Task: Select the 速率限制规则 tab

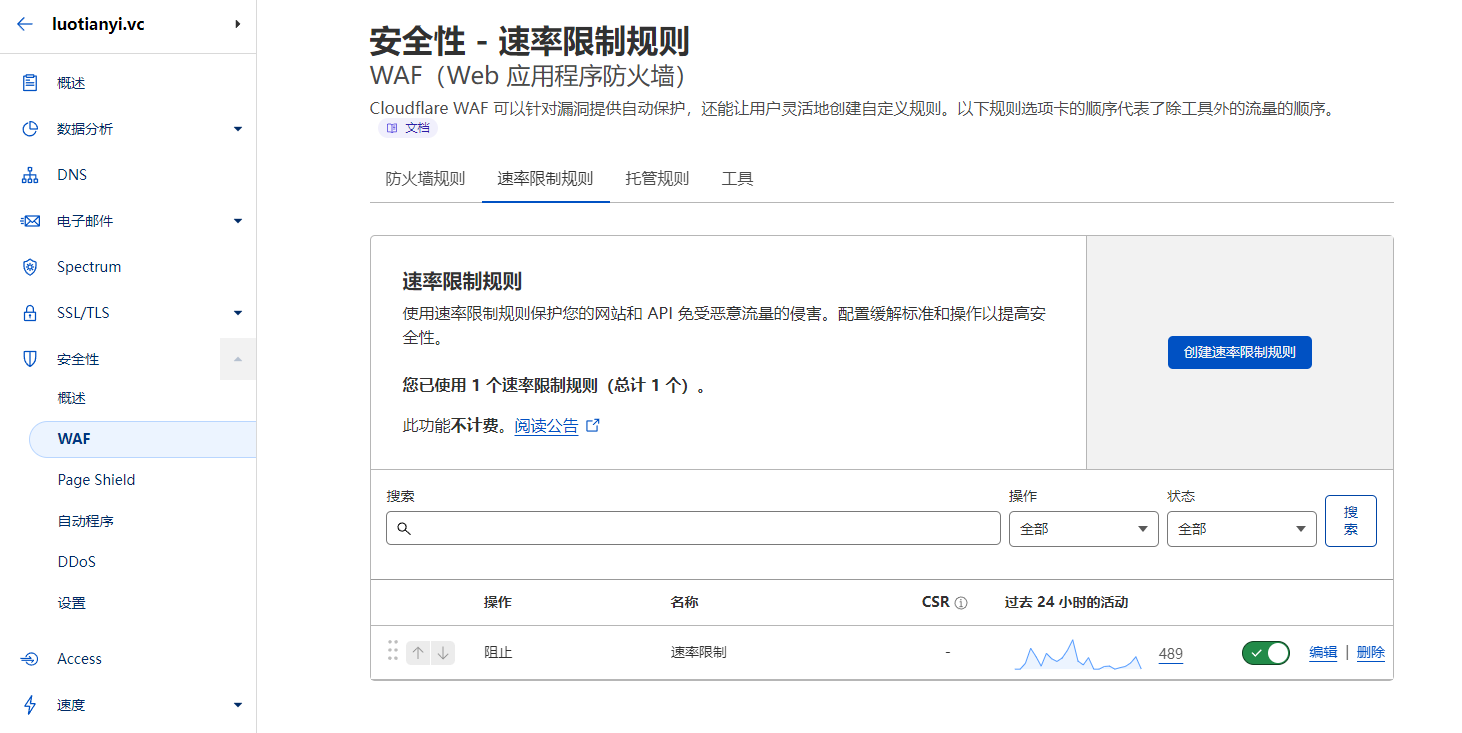Action: 545,179
